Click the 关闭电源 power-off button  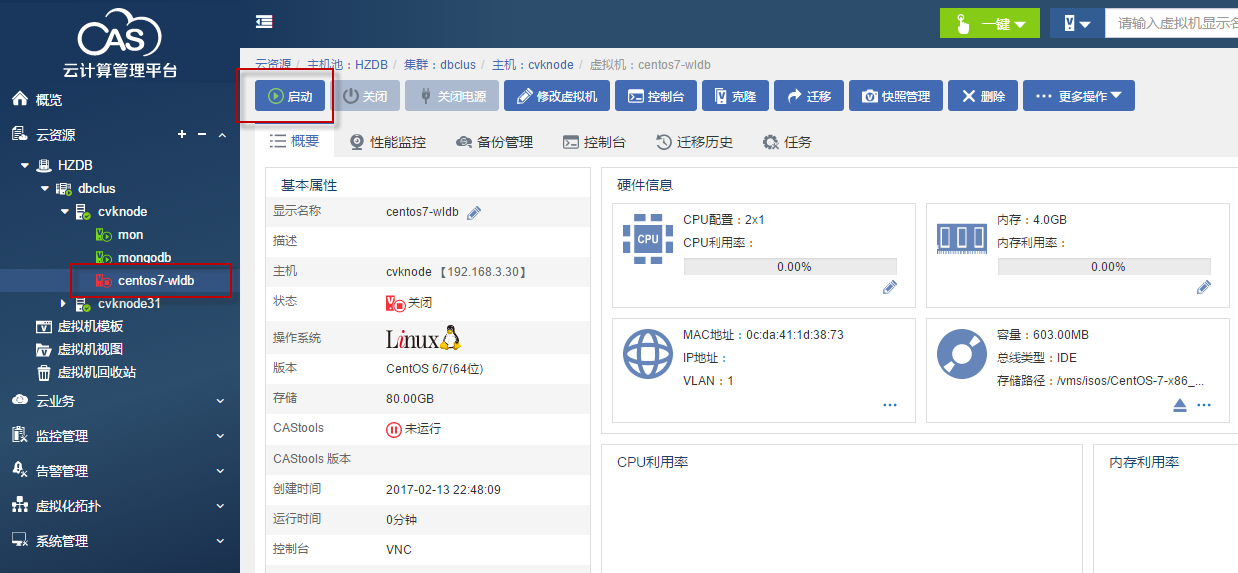coord(452,96)
